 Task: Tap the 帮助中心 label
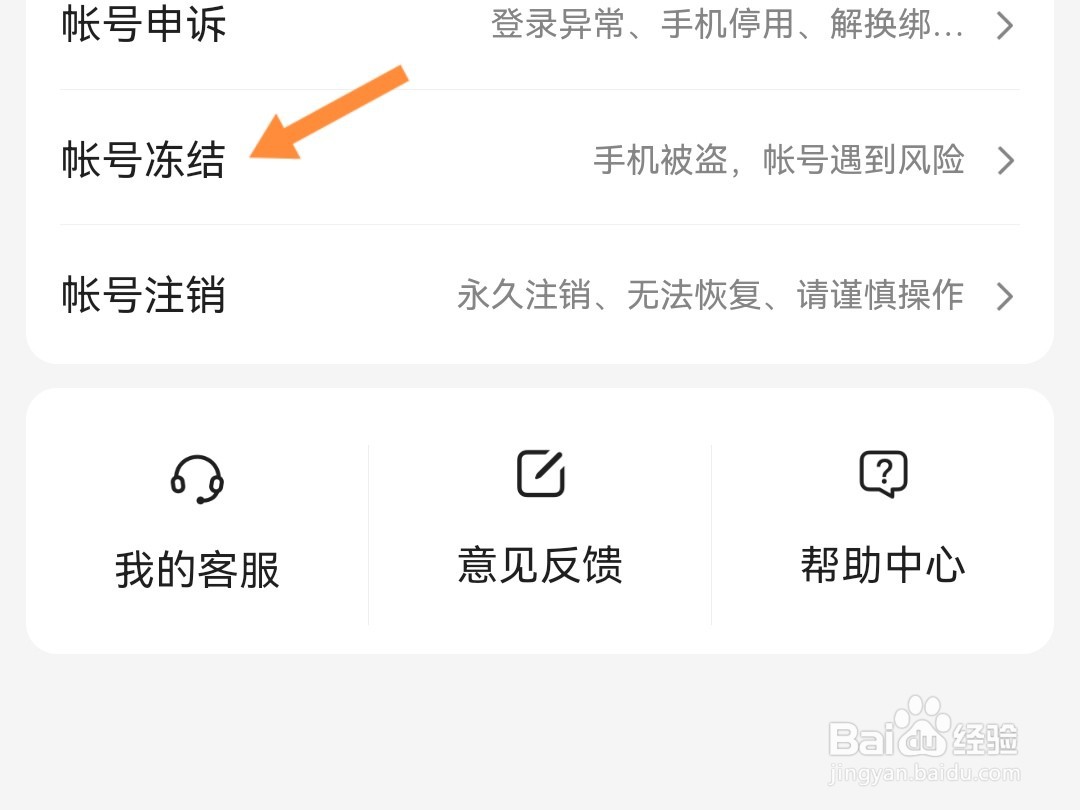(x=883, y=565)
